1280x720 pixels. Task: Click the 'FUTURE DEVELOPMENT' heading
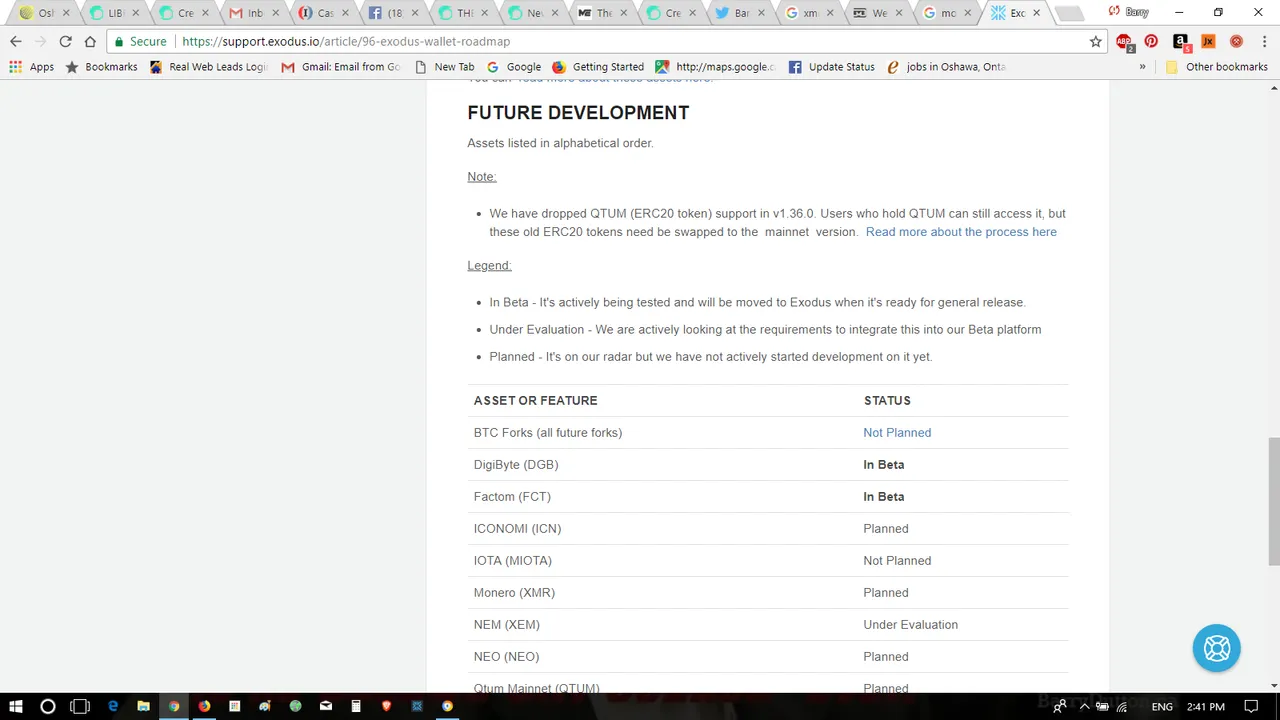578,113
